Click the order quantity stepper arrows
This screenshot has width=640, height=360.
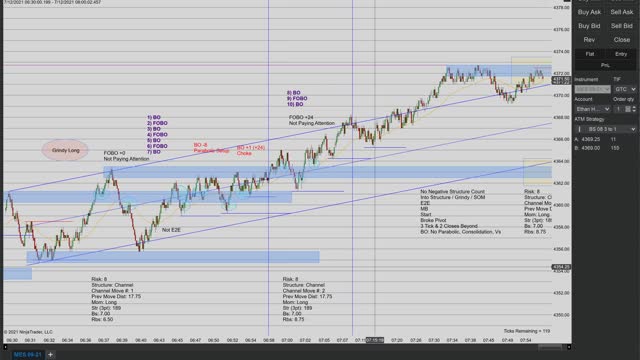(x=634, y=109)
